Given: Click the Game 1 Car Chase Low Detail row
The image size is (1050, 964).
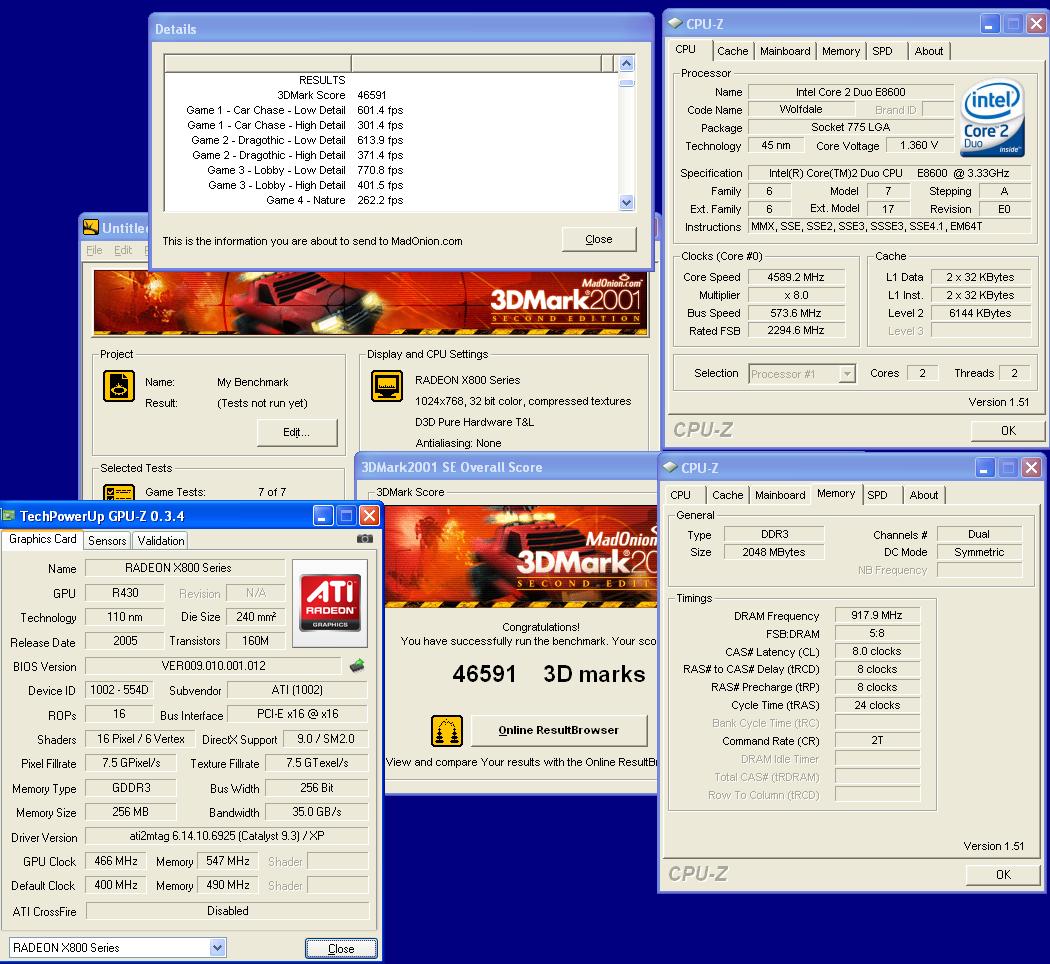Looking at the screenshot, I should pyautogui.click(x=295, y=110).
